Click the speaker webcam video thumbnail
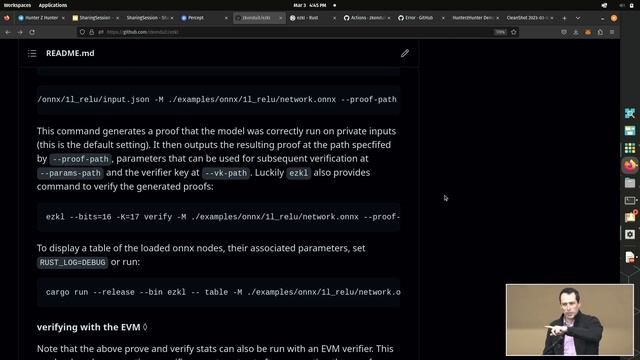Viewport: 640px width, 360px height. pos(570,320)
